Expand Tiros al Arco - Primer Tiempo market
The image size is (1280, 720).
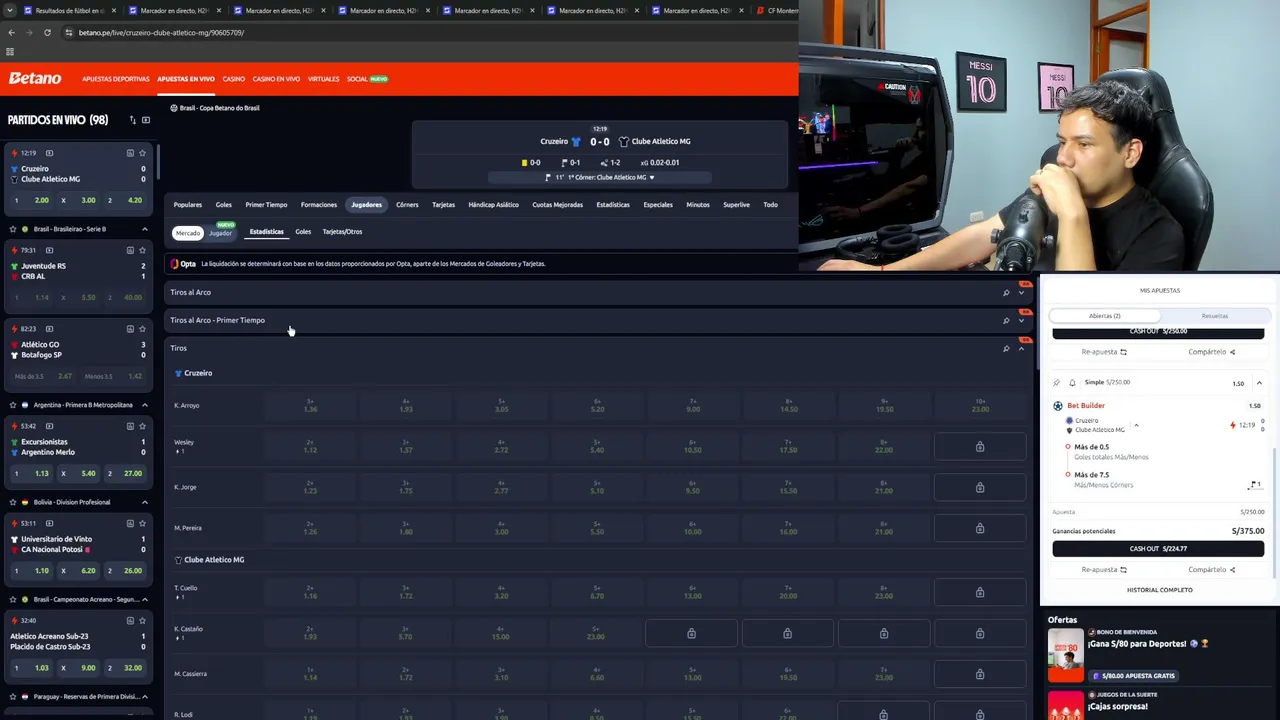[x=1021, y=321]
